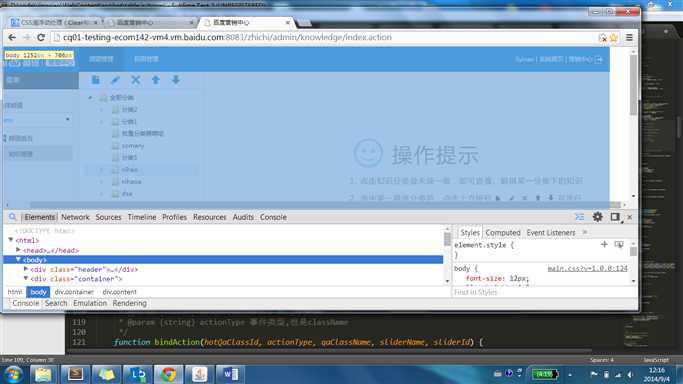
Task: Click the blocked-content icon in the address bar
Action: pos(602,38)
